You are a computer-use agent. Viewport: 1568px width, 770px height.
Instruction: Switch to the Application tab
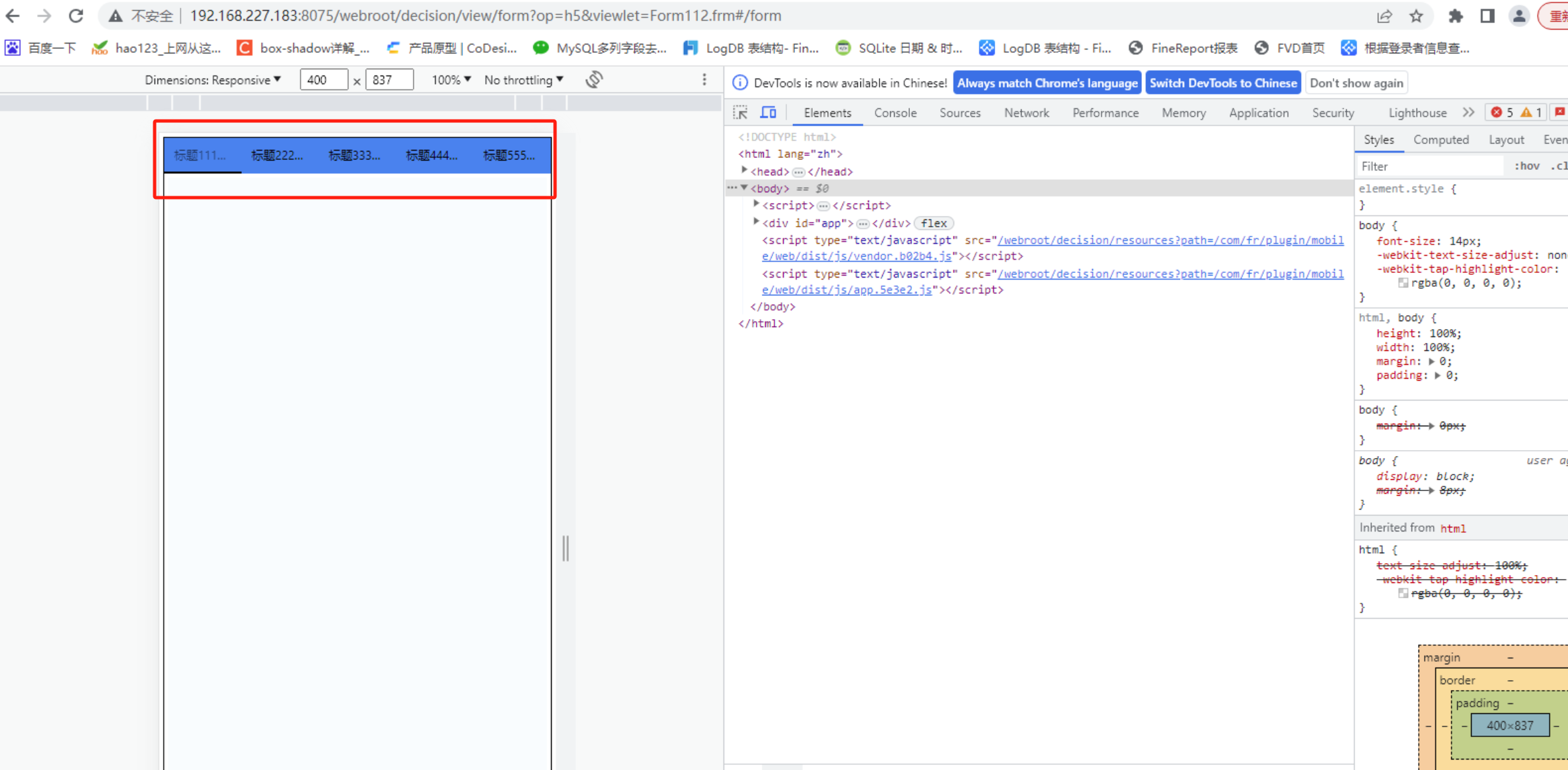coord(1259,113)
